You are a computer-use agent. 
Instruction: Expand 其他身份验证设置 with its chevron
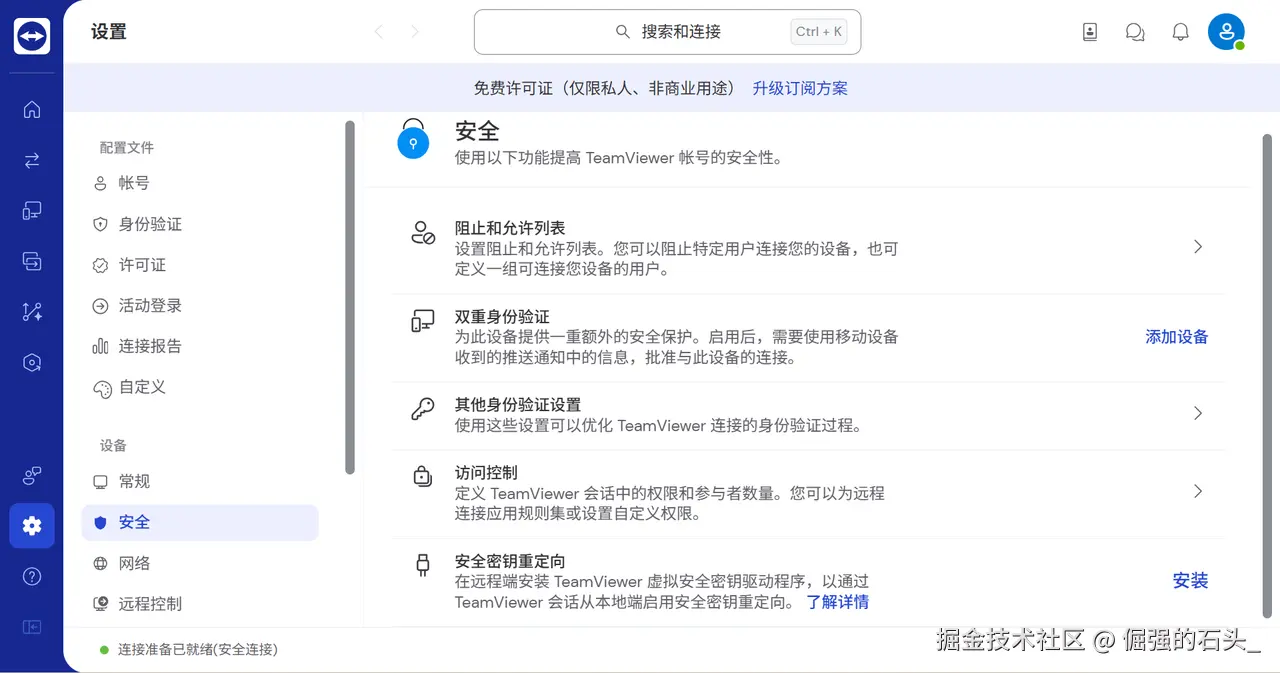point(1197,413)
